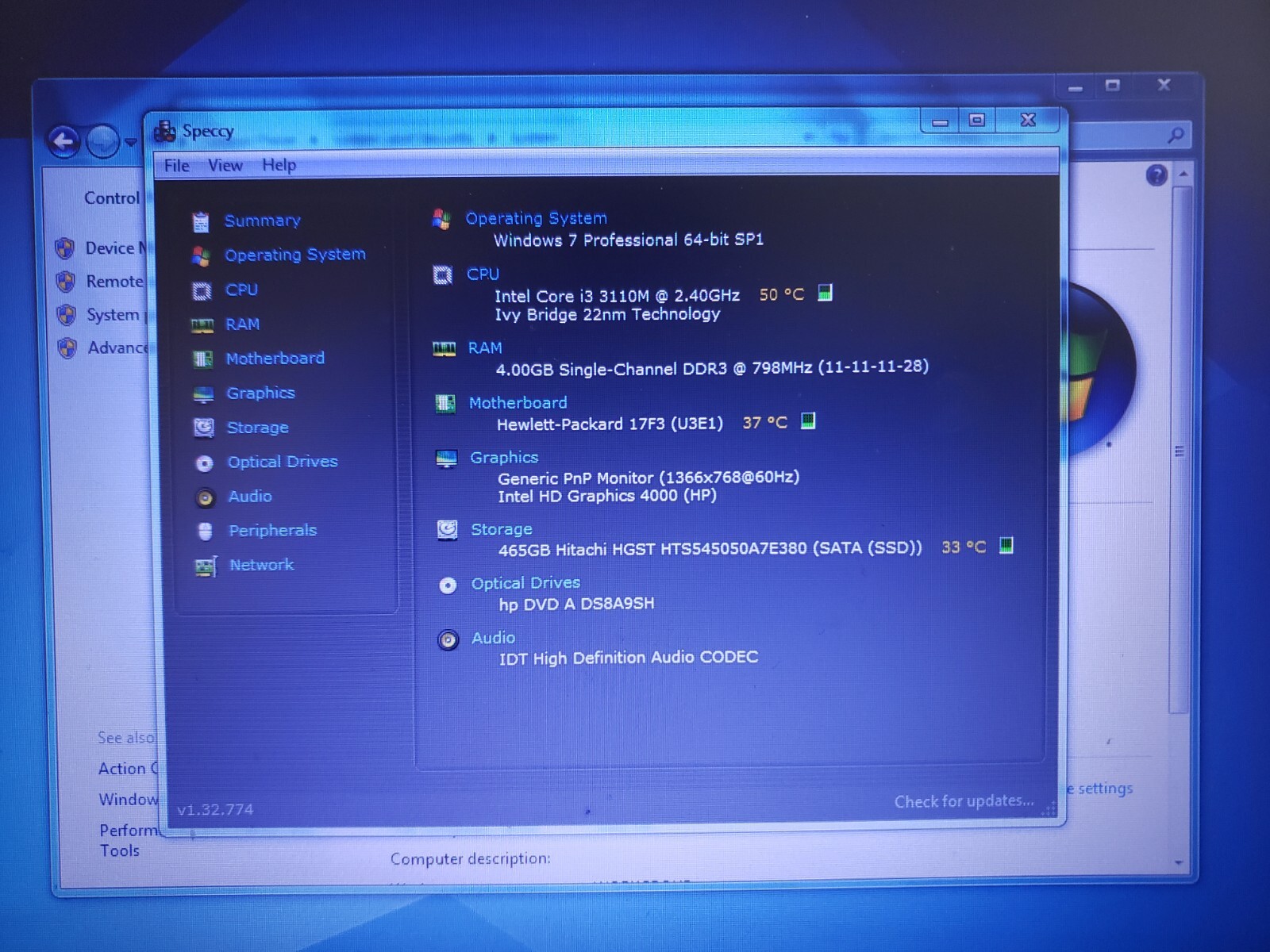Screen dimensions: 1270x952
Task: Select Network section in the sidebar
Action: [x=261, y=565]
